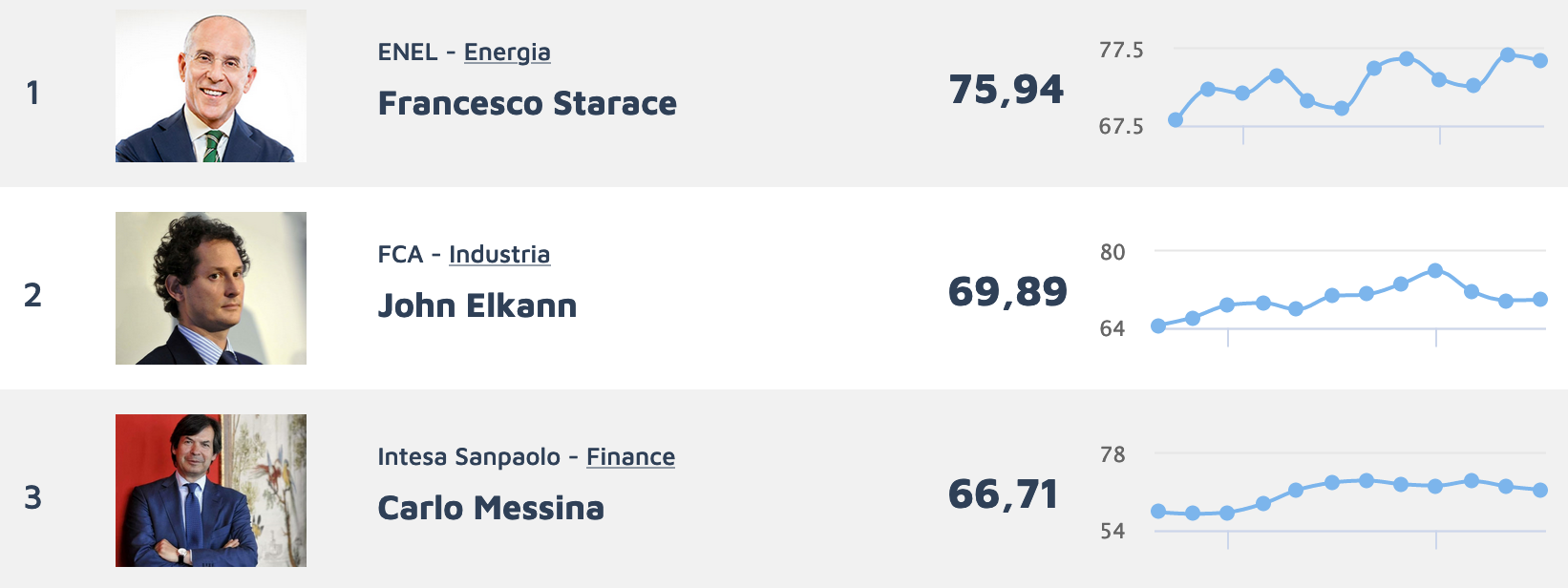This screenshot has width=1568, height=588.
Task: Click the name Francesco Starace
Action: [x=527, y=103]
